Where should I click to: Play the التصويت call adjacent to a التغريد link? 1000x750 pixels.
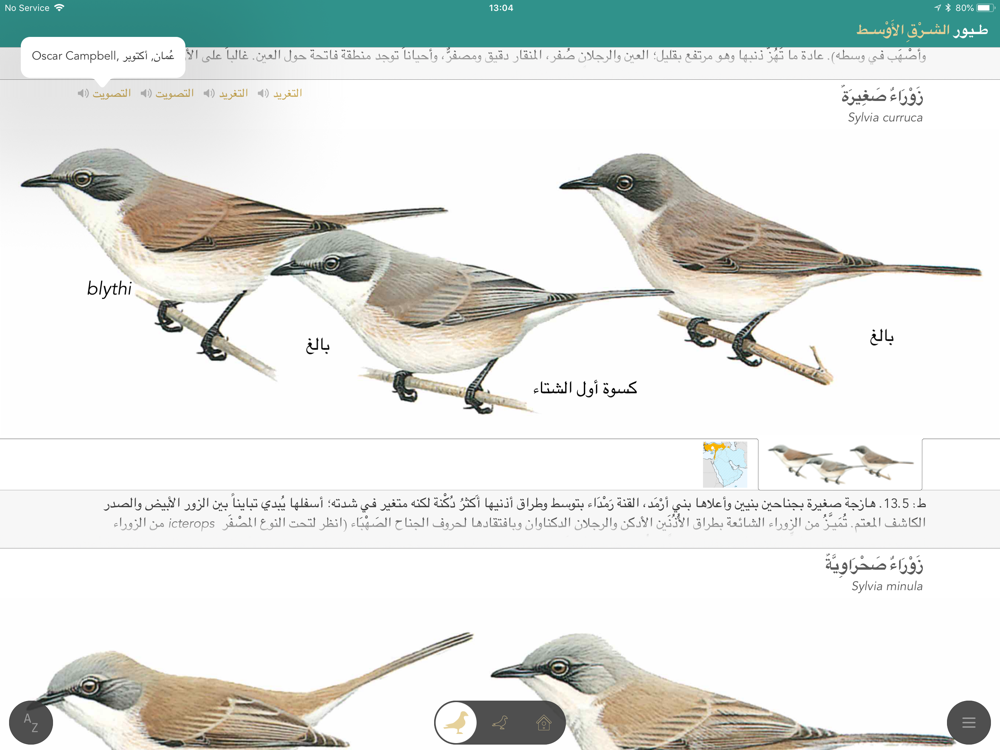click(x=167, y=93)
